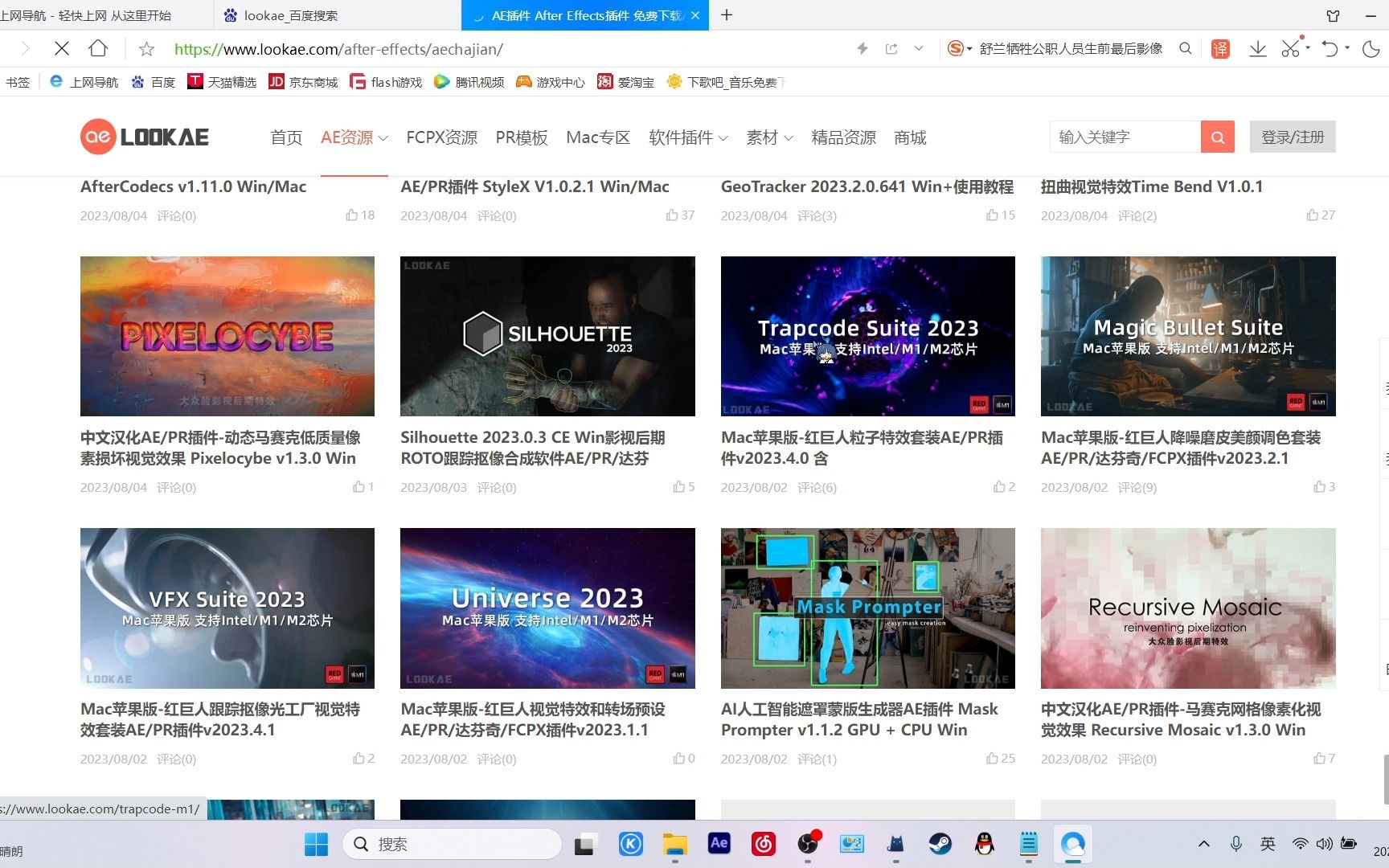The height and width of the screenshot is (868, 1389).
Task: Click the LOOKAE site logo
Action: click(145, 137)
